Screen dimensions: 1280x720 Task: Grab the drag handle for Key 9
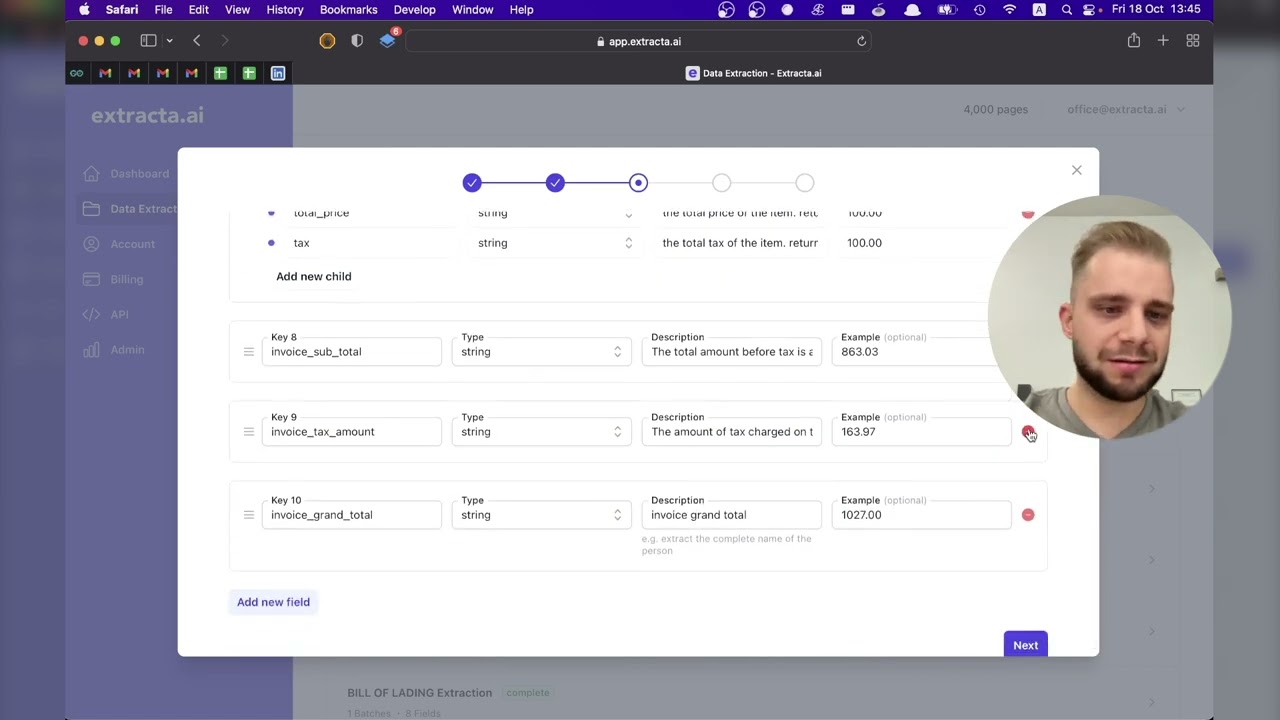249,432
